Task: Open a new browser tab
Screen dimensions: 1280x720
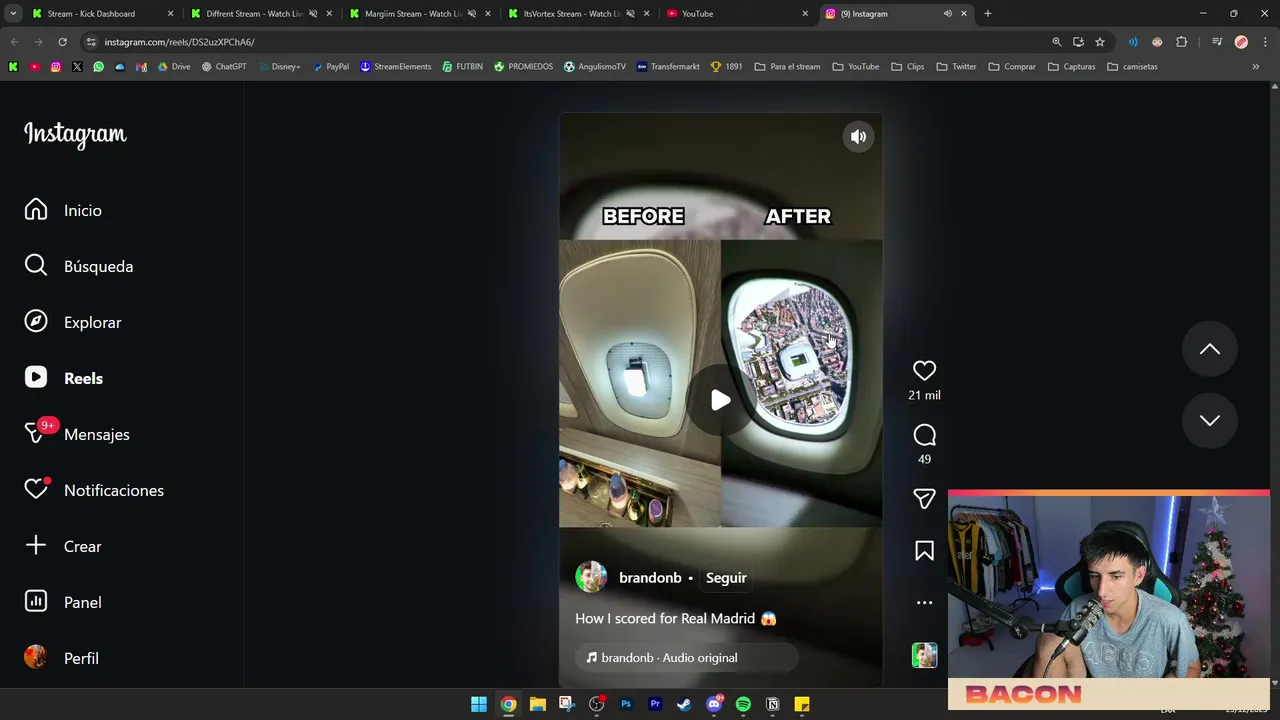Action: [987, 14]
